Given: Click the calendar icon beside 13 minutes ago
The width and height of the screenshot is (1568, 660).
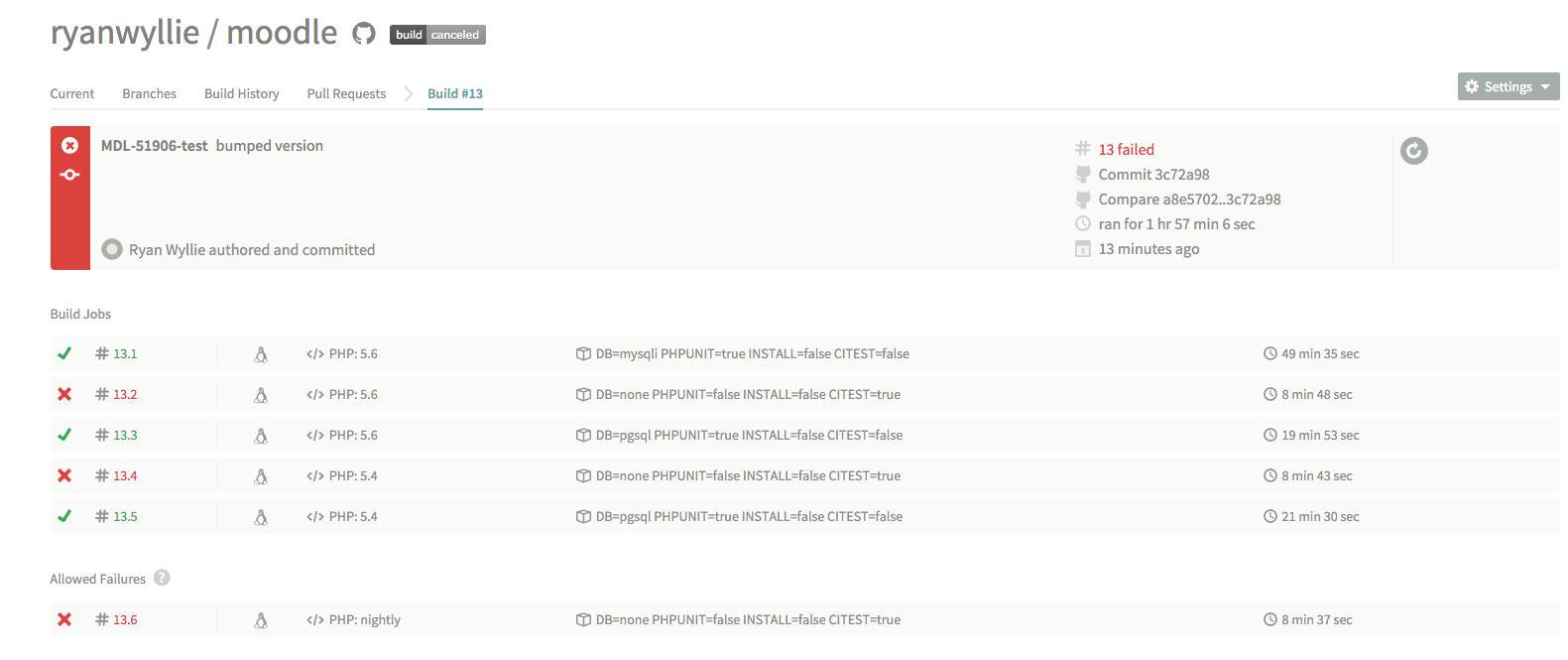Looking at the screenshot, I should click(1083, 248).
